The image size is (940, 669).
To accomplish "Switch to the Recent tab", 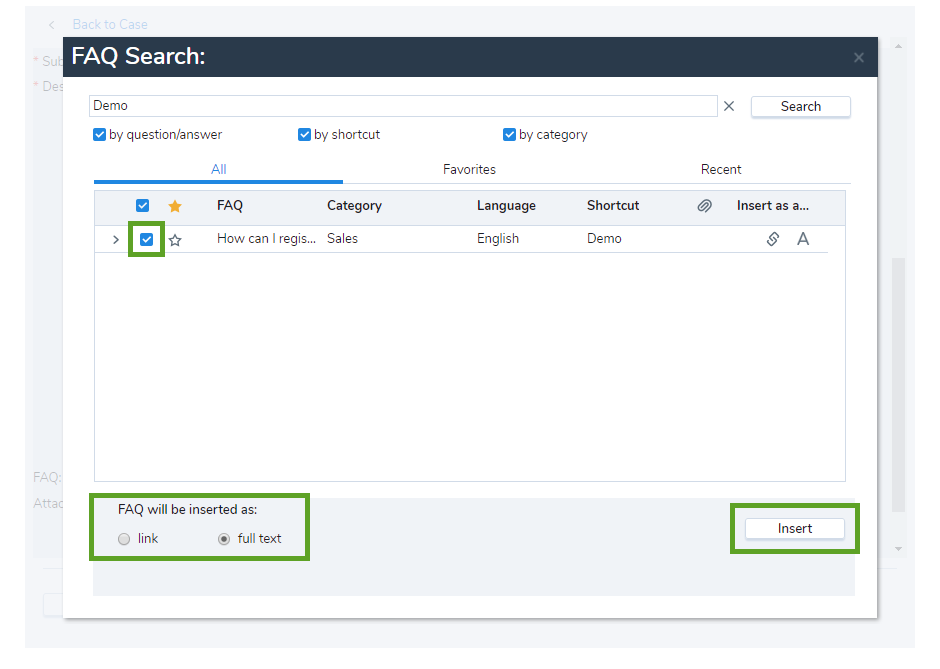I will [721, 170].
